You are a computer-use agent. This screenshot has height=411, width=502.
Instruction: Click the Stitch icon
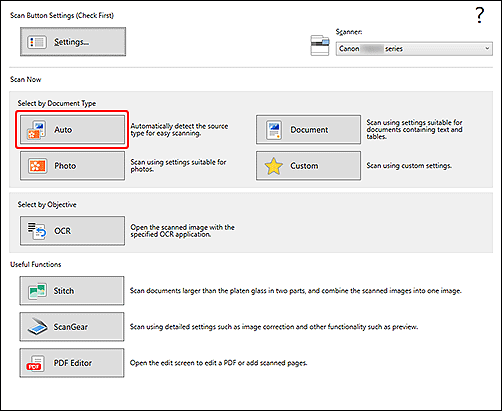37,291
